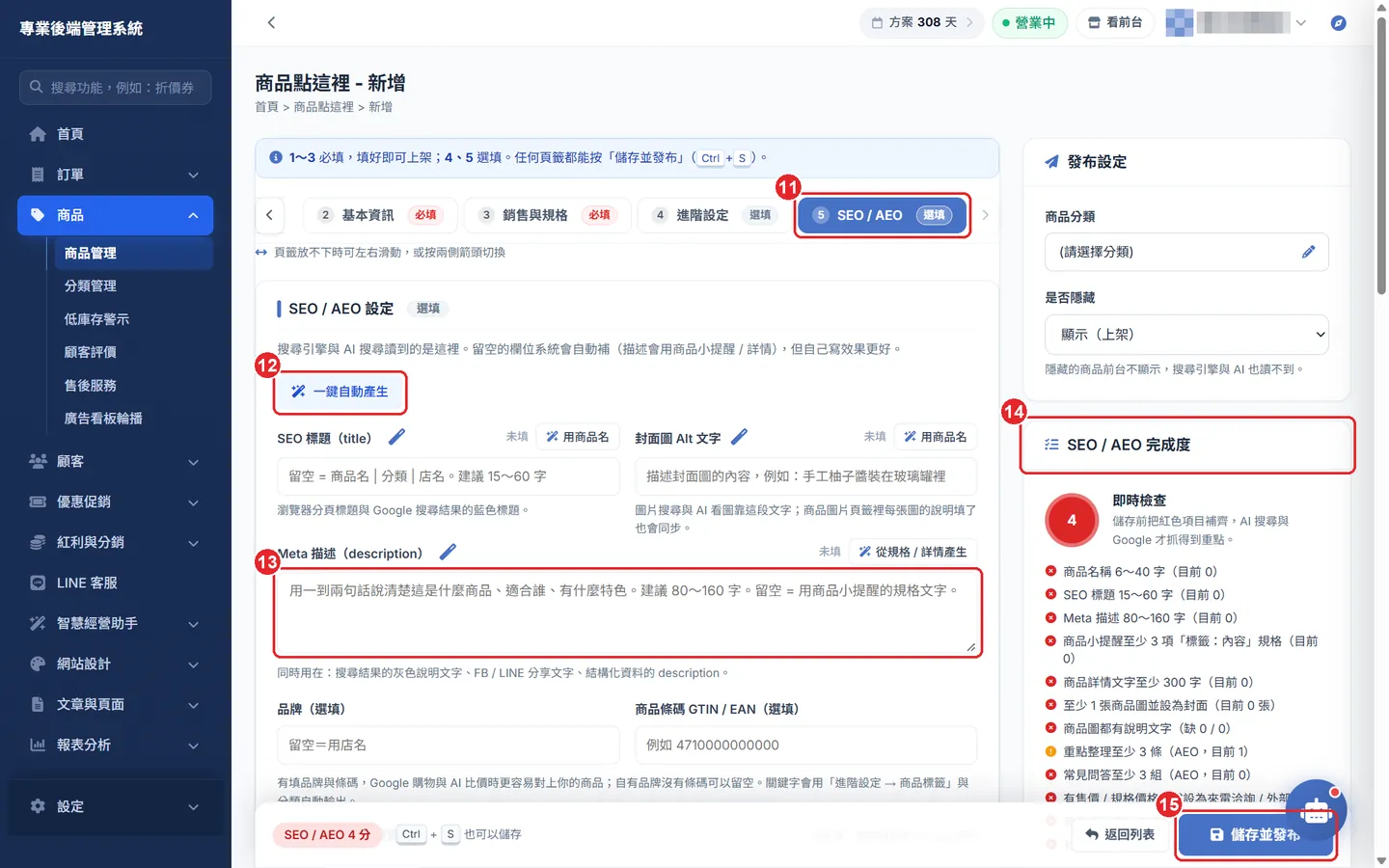Click 用商品名 next to 封面圖 Alt 文字
Viewport: 1389px width, 868px height.
[936, 437]
